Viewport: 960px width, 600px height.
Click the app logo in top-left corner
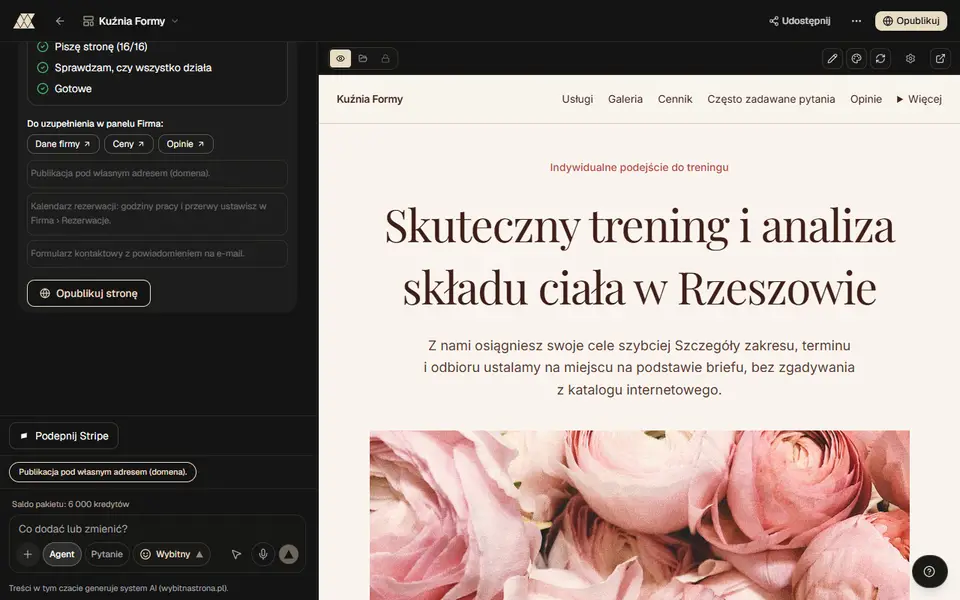(x=24, y=21)
